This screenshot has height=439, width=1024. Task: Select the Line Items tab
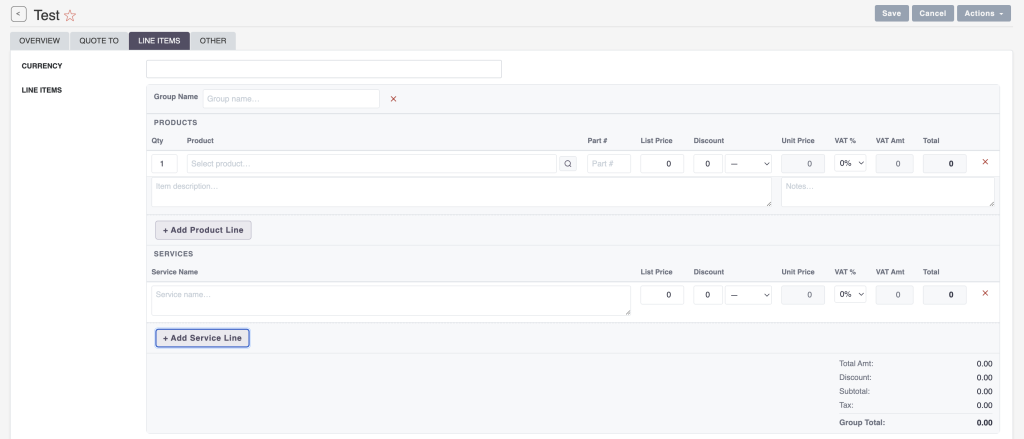click(159, 41)
